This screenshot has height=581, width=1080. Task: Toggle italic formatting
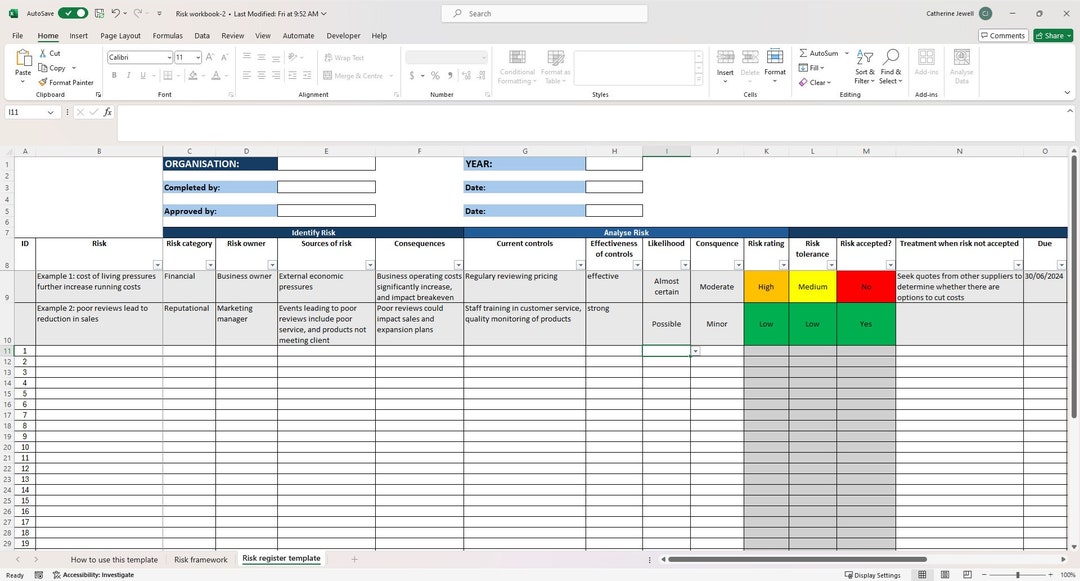click(x=128, y=75)
